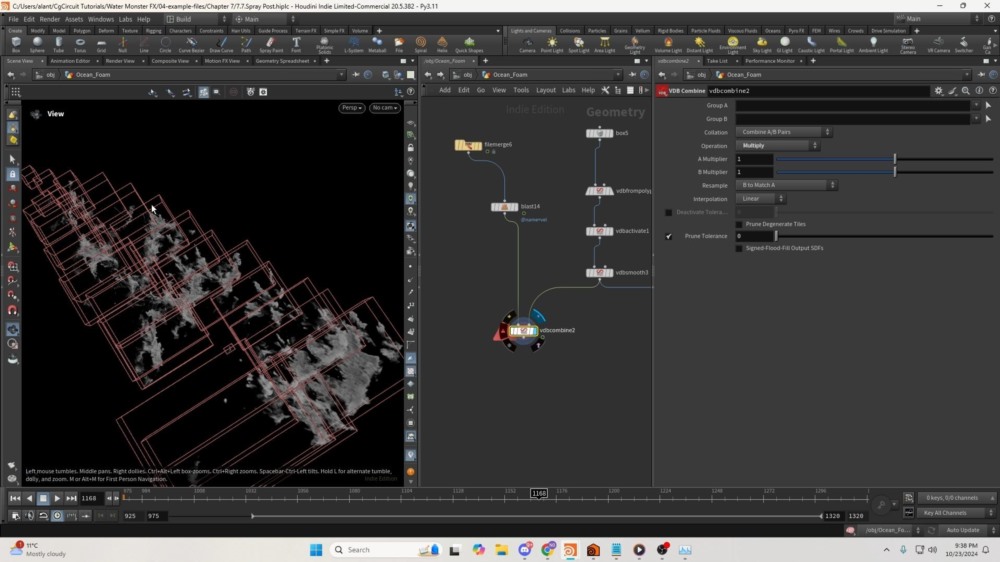Open the File menu
Screen dimensions: 1000x562
13,19
